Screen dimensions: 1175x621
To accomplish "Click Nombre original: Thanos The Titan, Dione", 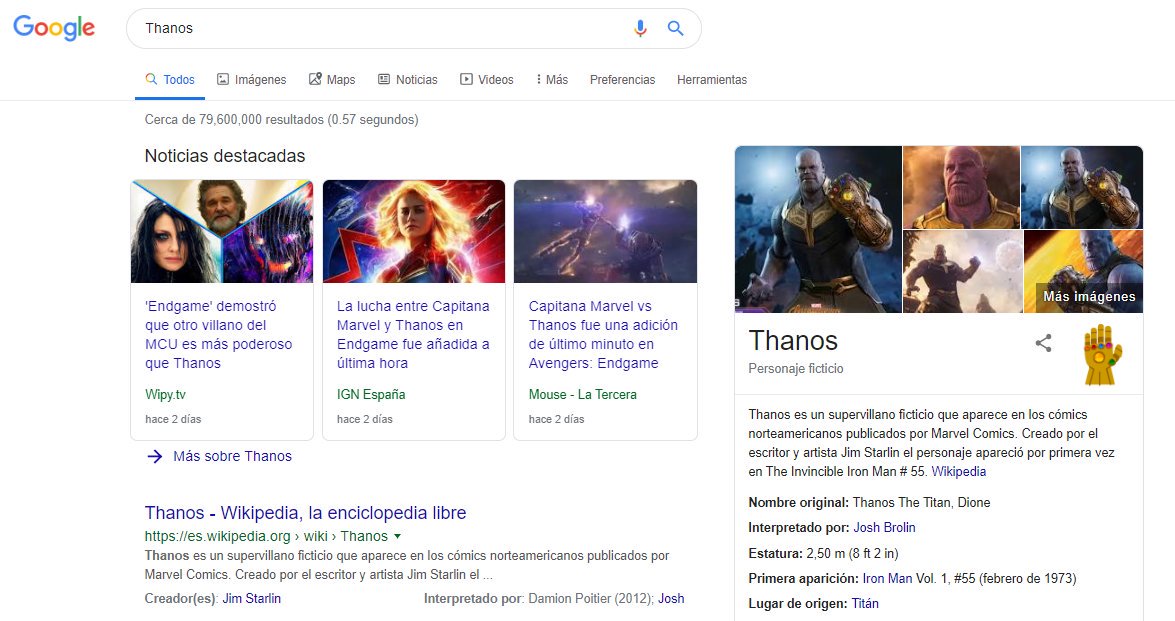I will coord(869,503).
